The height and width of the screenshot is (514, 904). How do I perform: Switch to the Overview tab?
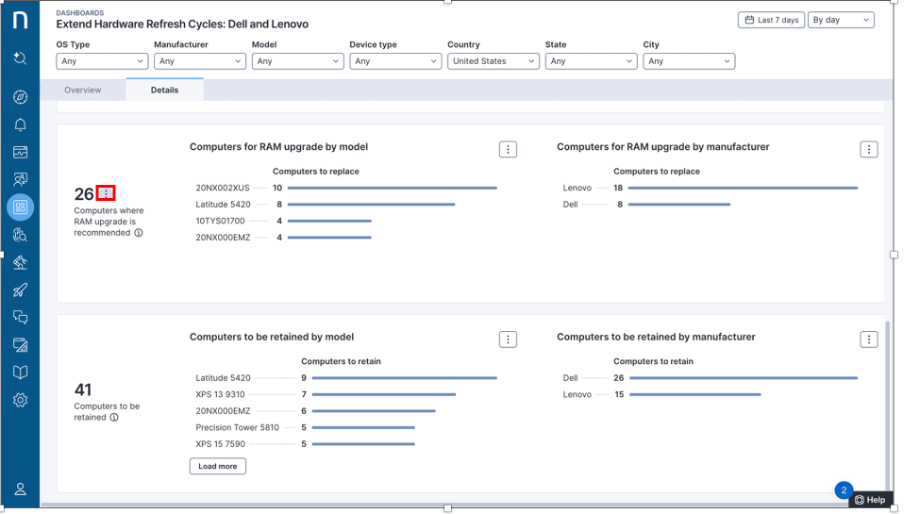coord(83,90)
